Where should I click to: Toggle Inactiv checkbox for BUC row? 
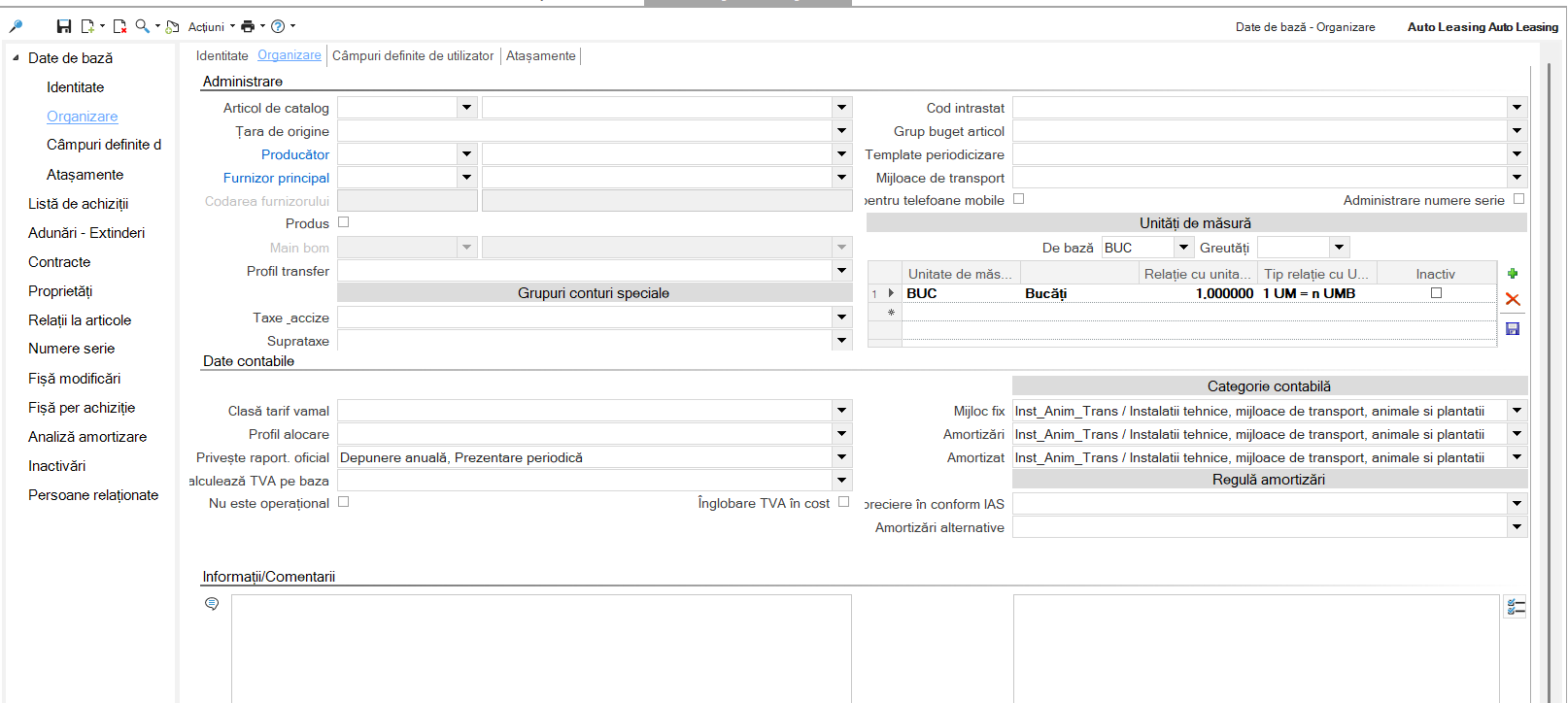pyautogui.click(x=1436, y=292)
